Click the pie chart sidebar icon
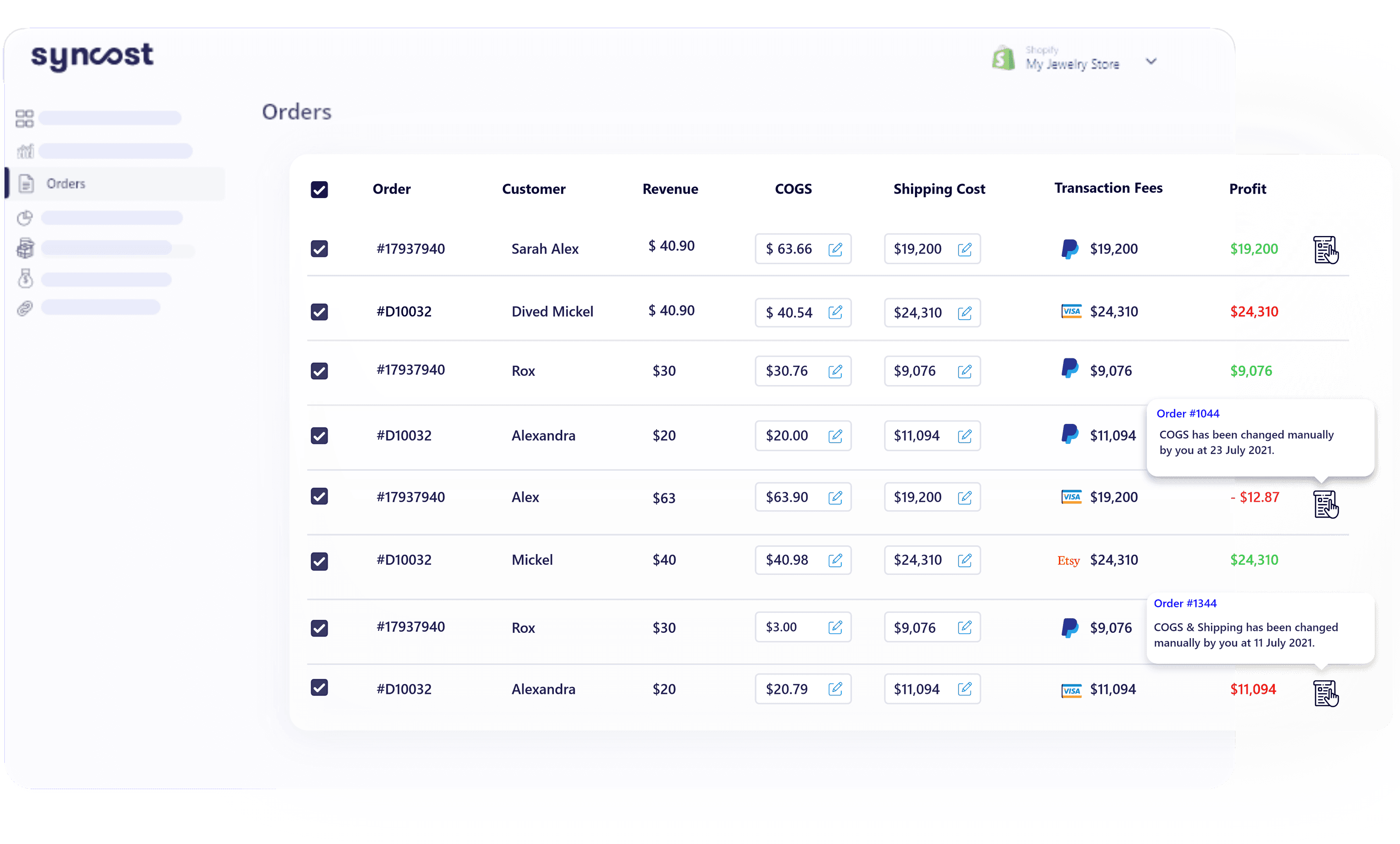The image size is (1400, 844). [x=25, y=218]
